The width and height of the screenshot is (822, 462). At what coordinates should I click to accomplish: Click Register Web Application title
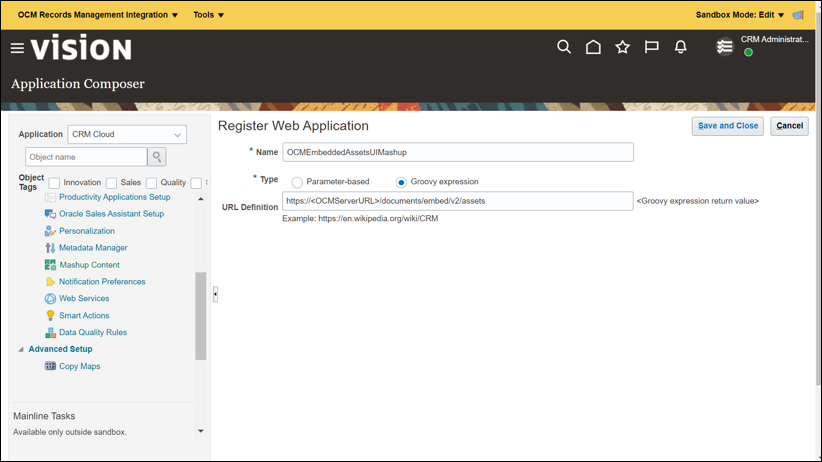(x=293, y=126)
